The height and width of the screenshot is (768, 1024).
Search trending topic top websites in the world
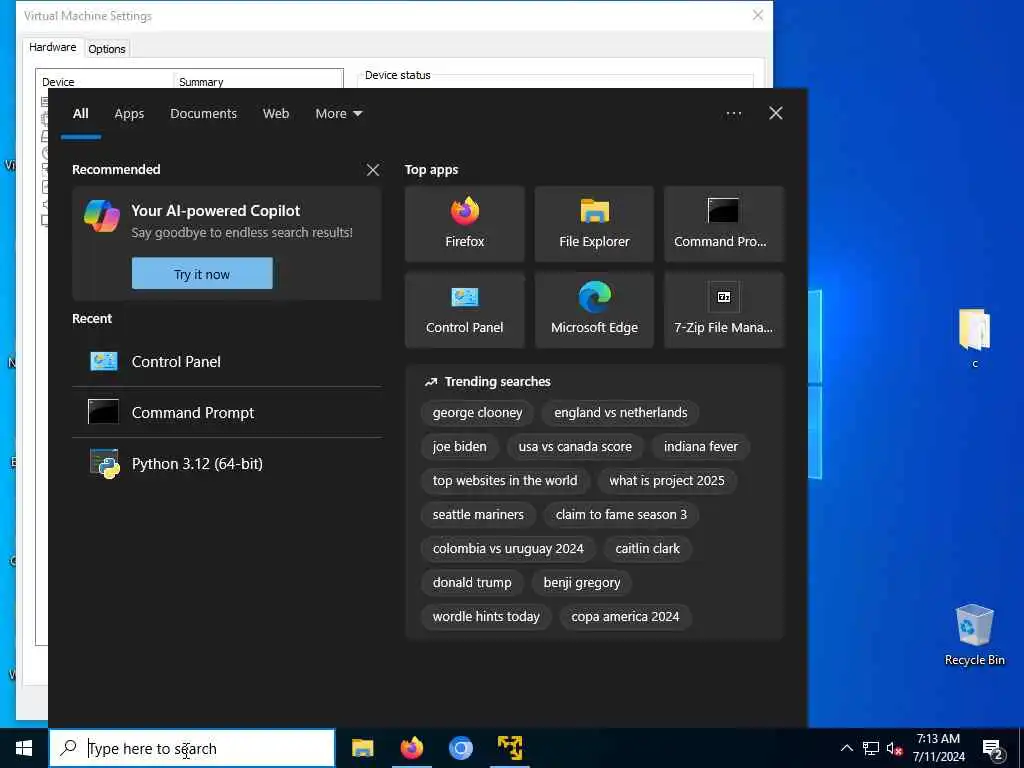[505, 481]
